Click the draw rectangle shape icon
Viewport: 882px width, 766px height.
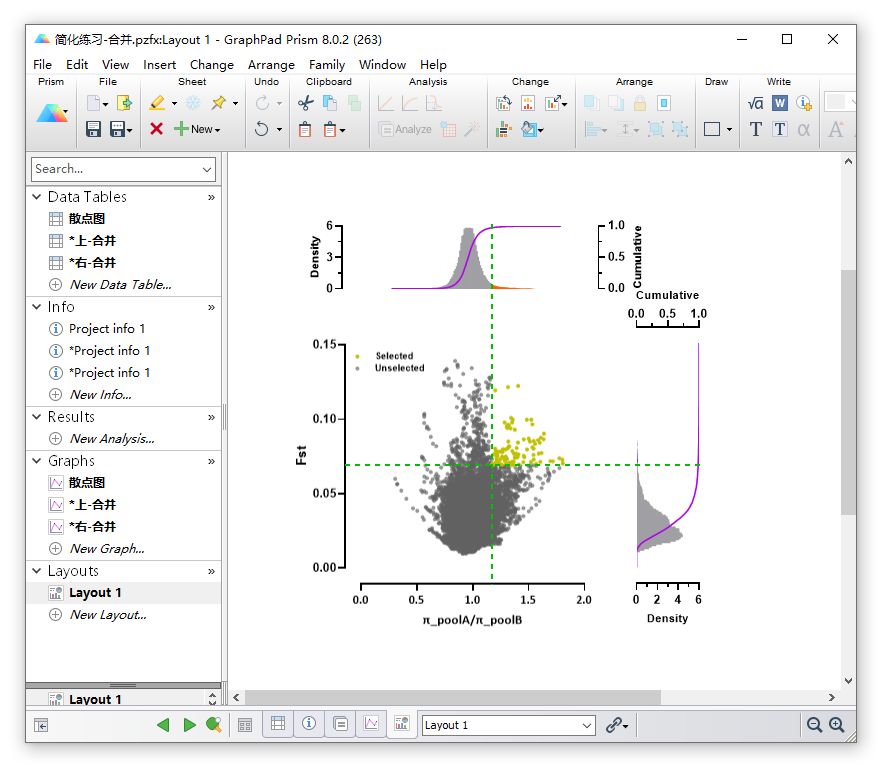click(712, 129)
